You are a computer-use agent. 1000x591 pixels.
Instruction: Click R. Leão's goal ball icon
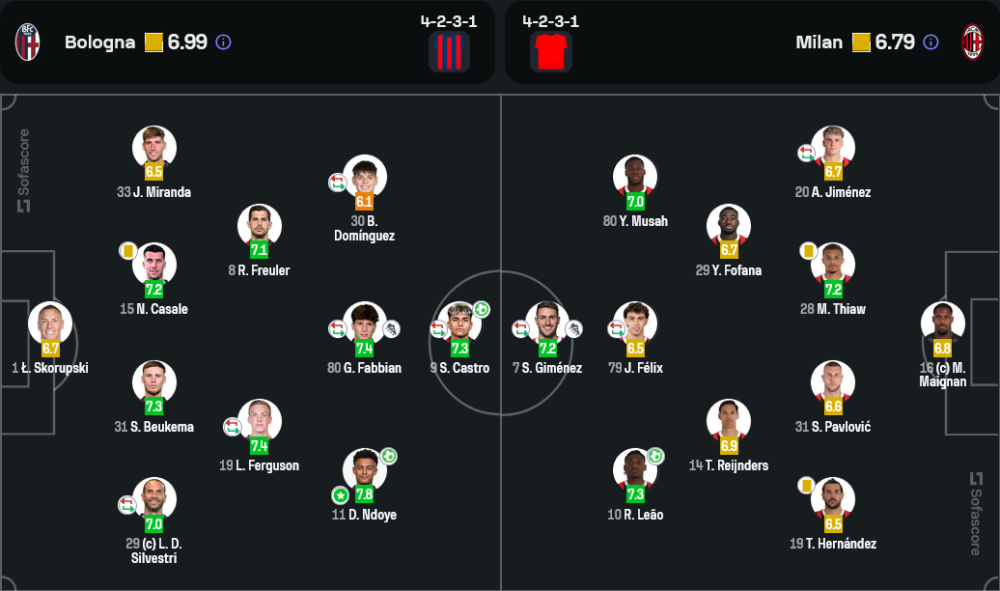[656, 456]
